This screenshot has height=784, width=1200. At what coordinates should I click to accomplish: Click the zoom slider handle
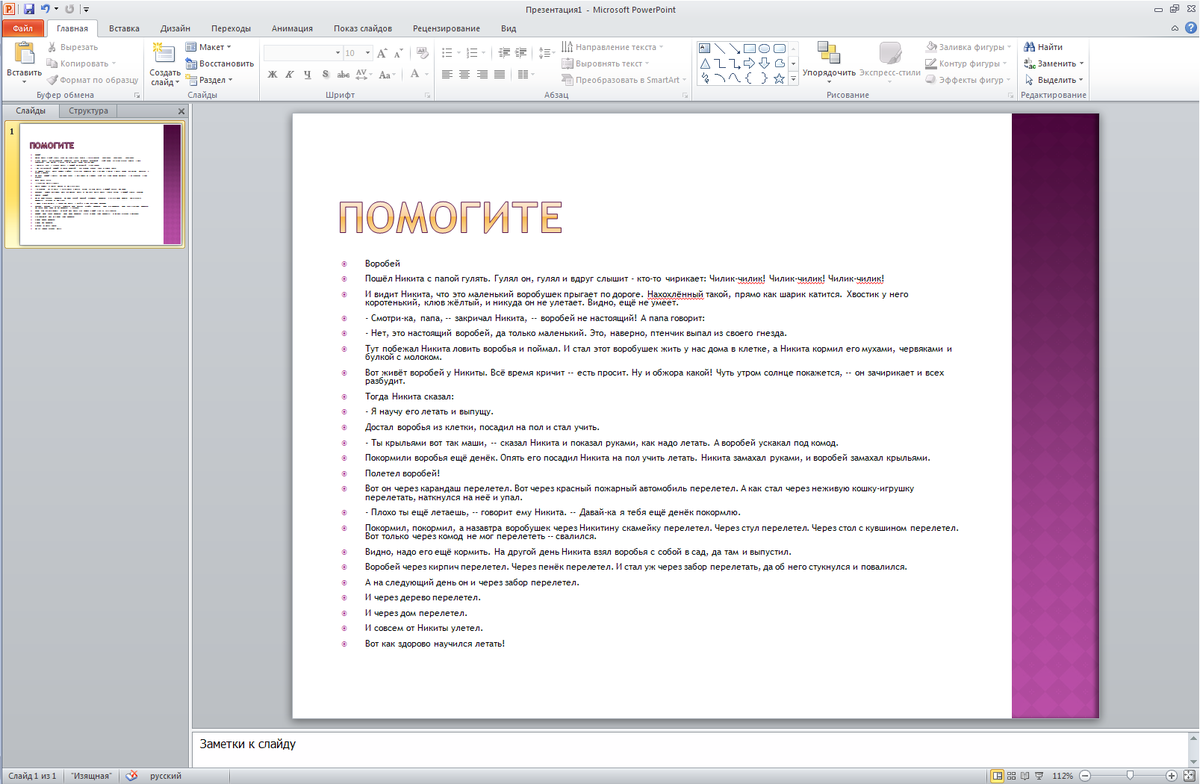coord(1129,775)
